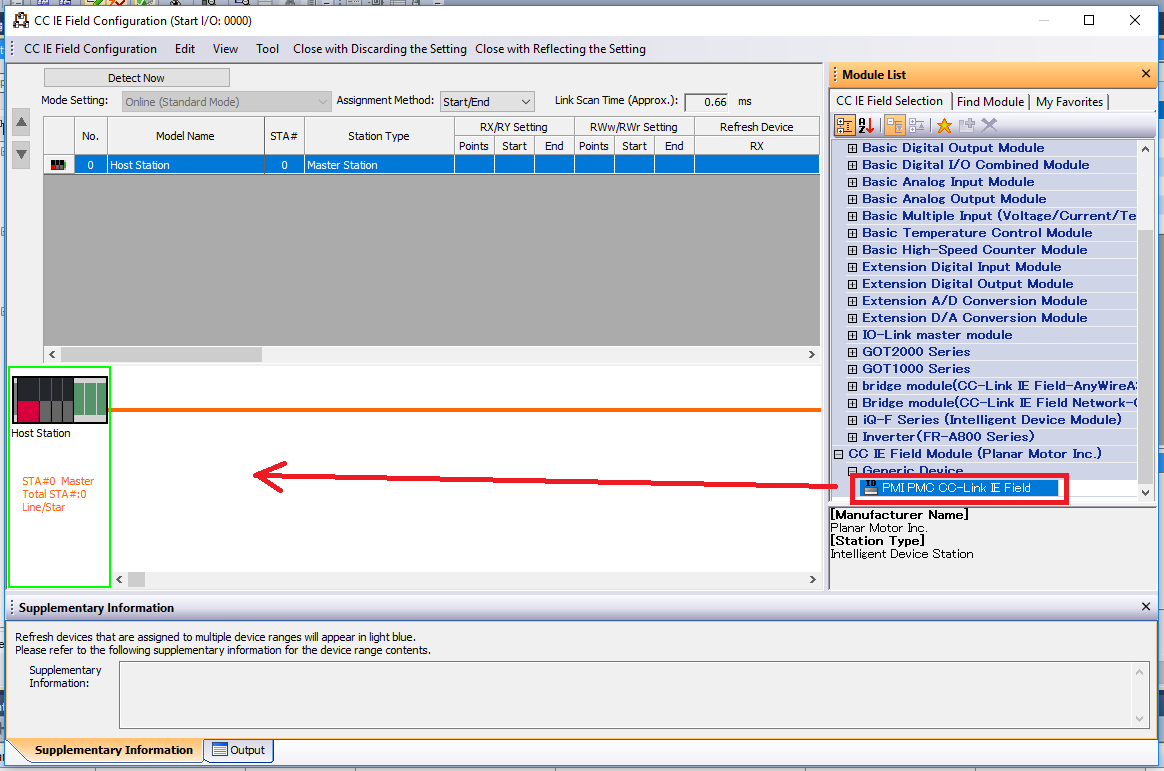Viewport: 1164px width, 771px height.
Task: Select the Host Station graphic in diagram
Action: point(60,400)
